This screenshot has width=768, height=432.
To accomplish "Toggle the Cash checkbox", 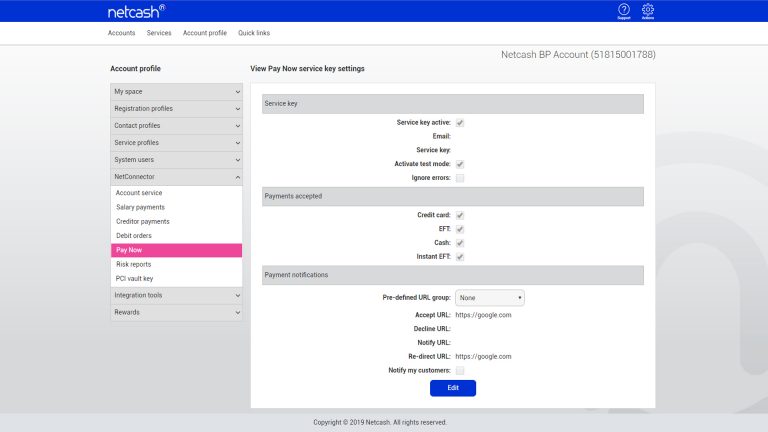I will (x=460, y=243).
